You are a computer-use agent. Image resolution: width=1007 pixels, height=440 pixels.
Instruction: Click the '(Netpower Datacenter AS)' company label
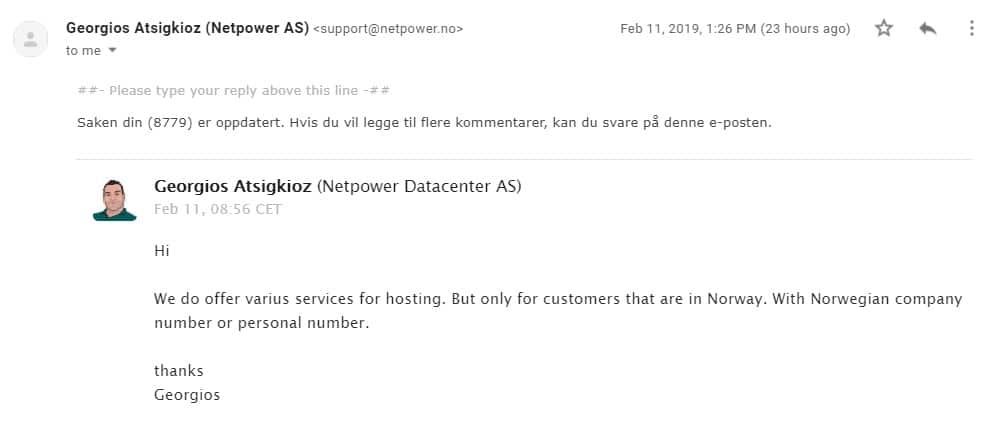419,187
